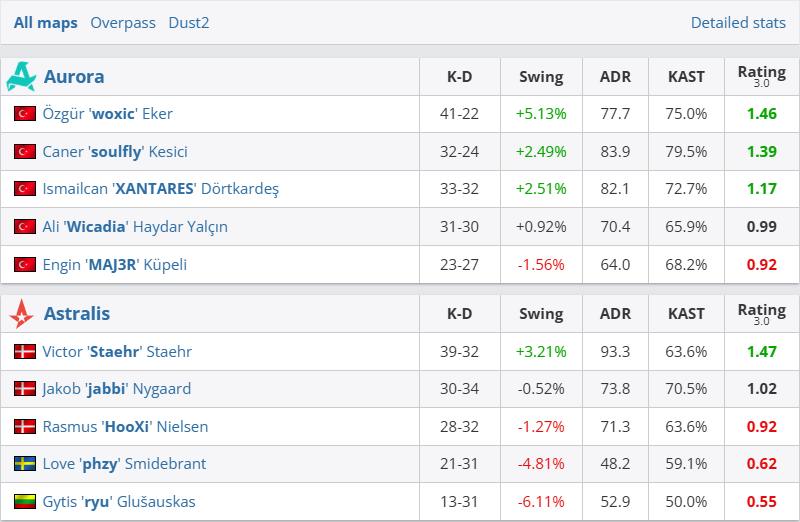This screenshot has height=522, width=800.
Task: Click the Aurora team logo icon
Action: [x=21, y=76]
